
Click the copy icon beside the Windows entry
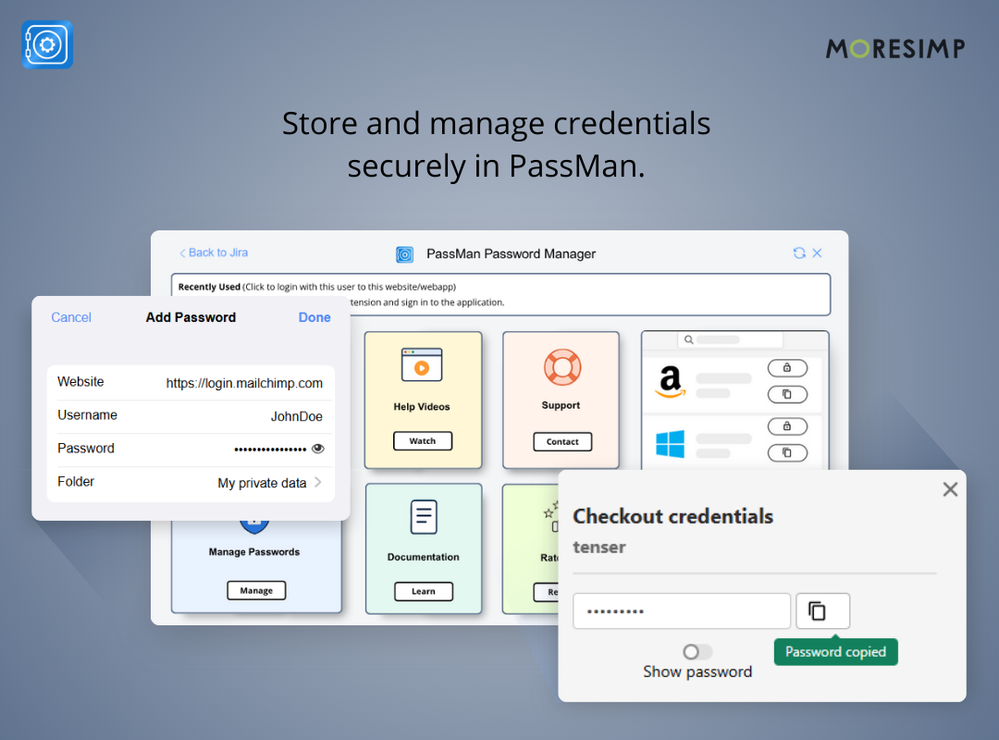point(787,451)
